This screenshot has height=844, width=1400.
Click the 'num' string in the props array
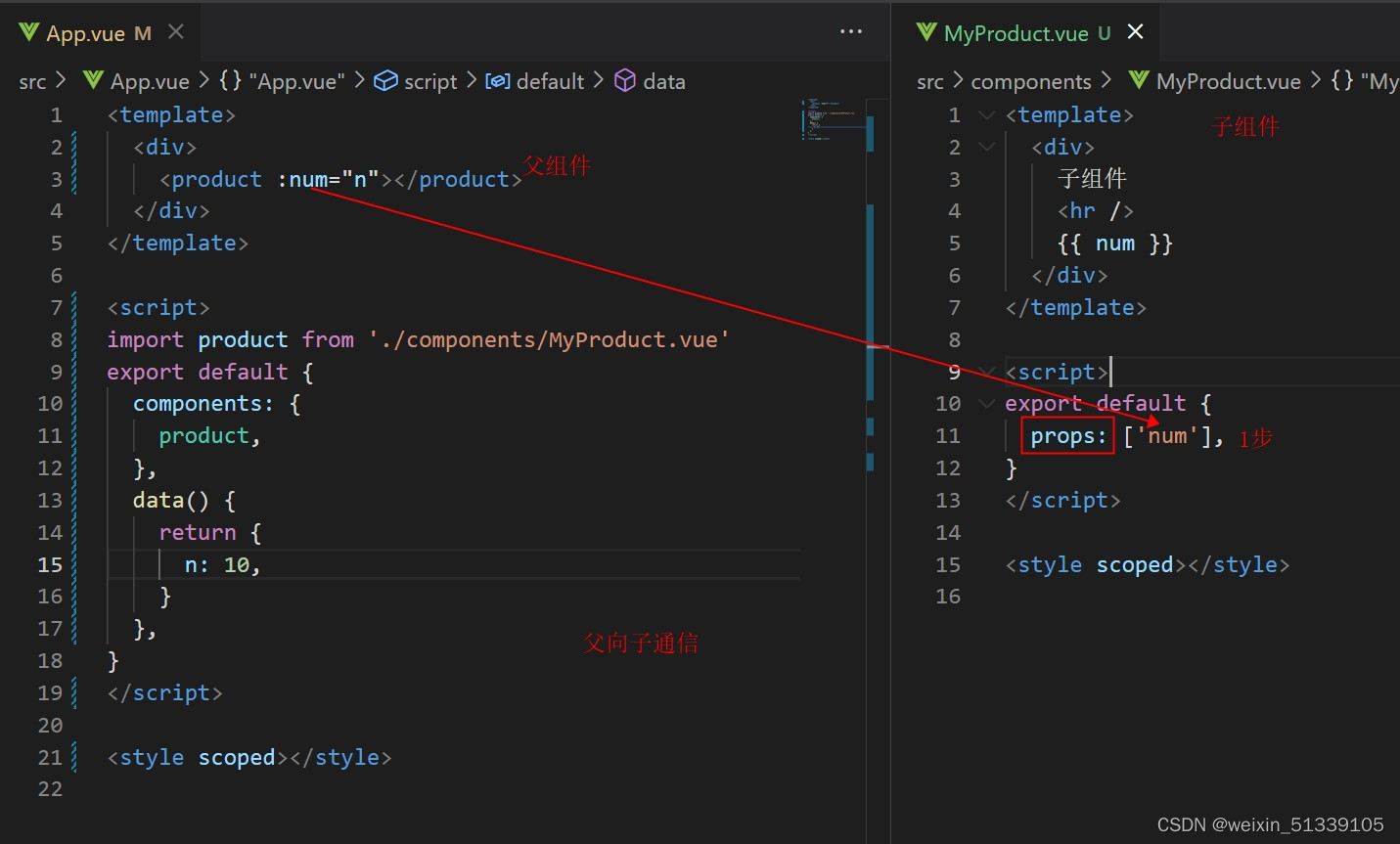[1167, 436]
